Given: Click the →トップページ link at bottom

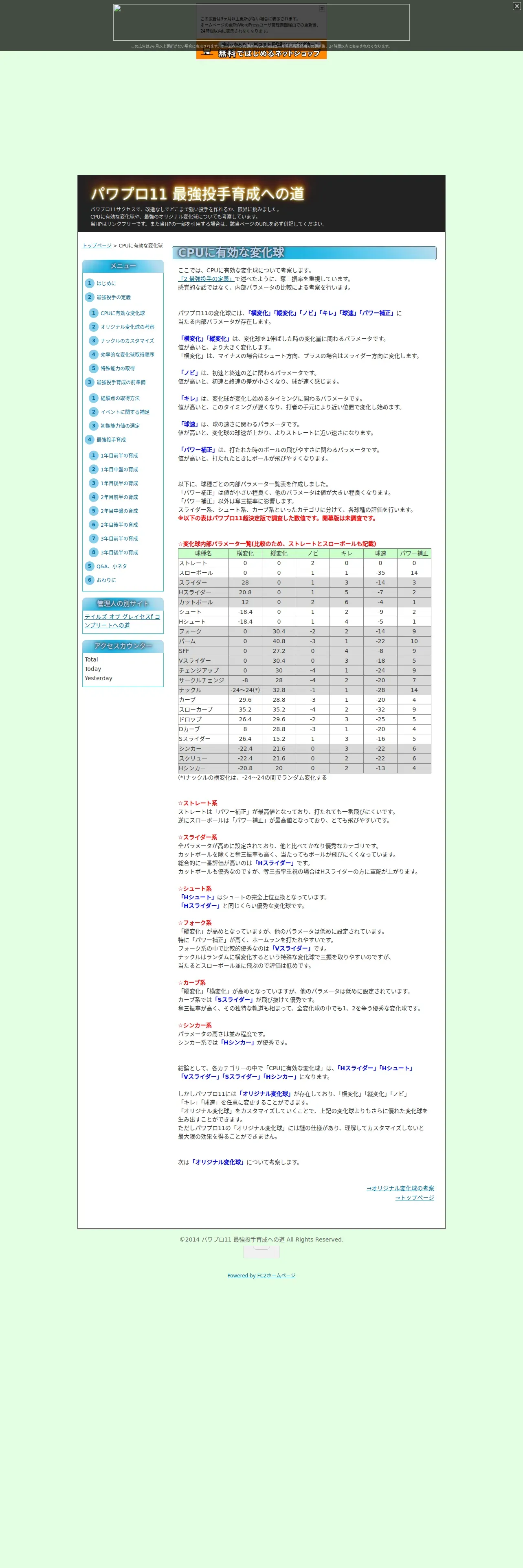Looking at the screenshot, I should 415,1197.
